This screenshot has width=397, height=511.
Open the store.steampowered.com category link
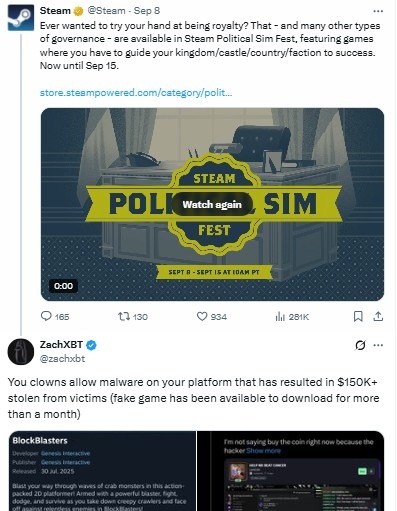coord(136,92)
